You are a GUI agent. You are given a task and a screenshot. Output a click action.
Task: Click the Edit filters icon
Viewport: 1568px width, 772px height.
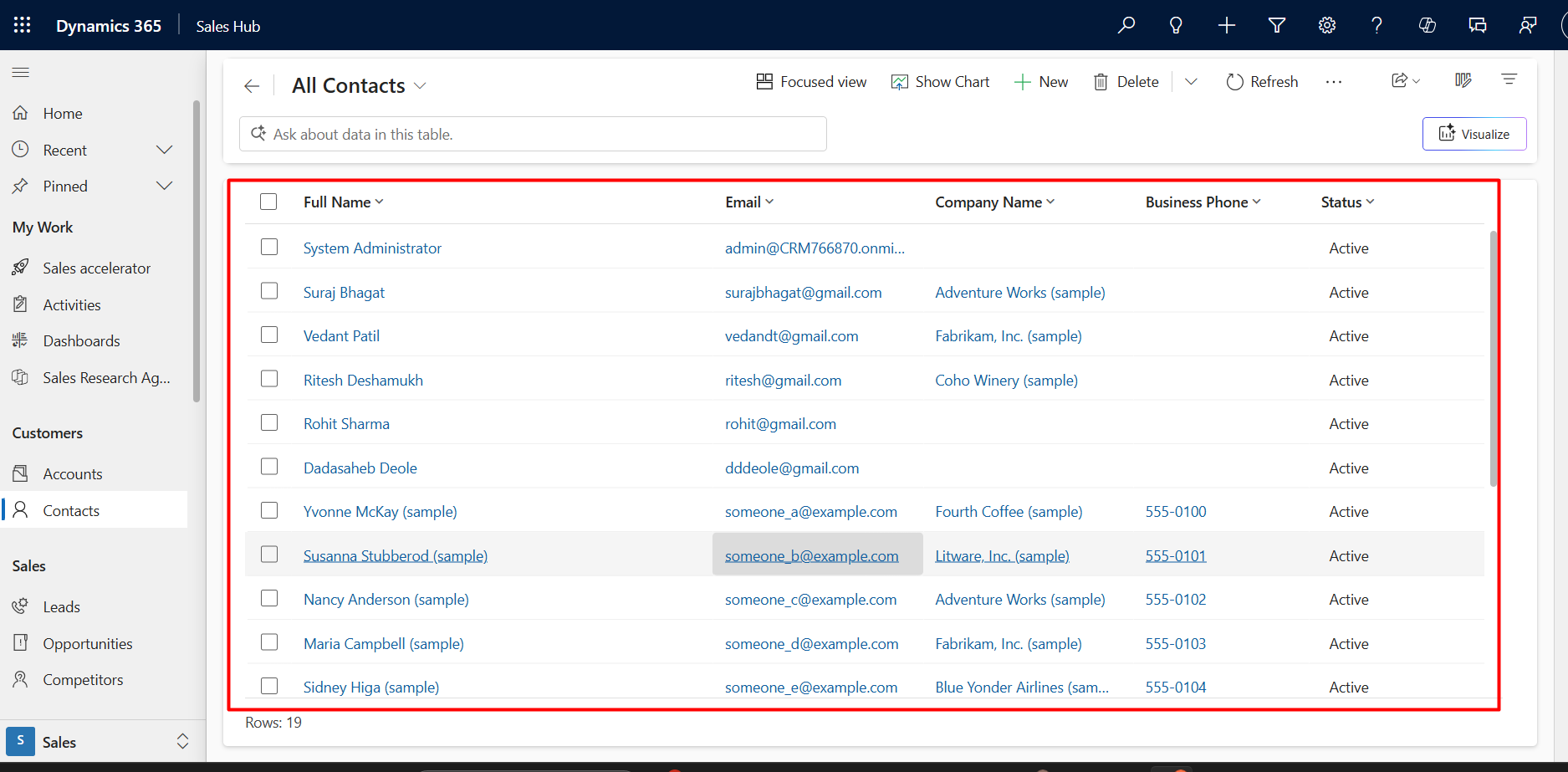pos(1509,80)
